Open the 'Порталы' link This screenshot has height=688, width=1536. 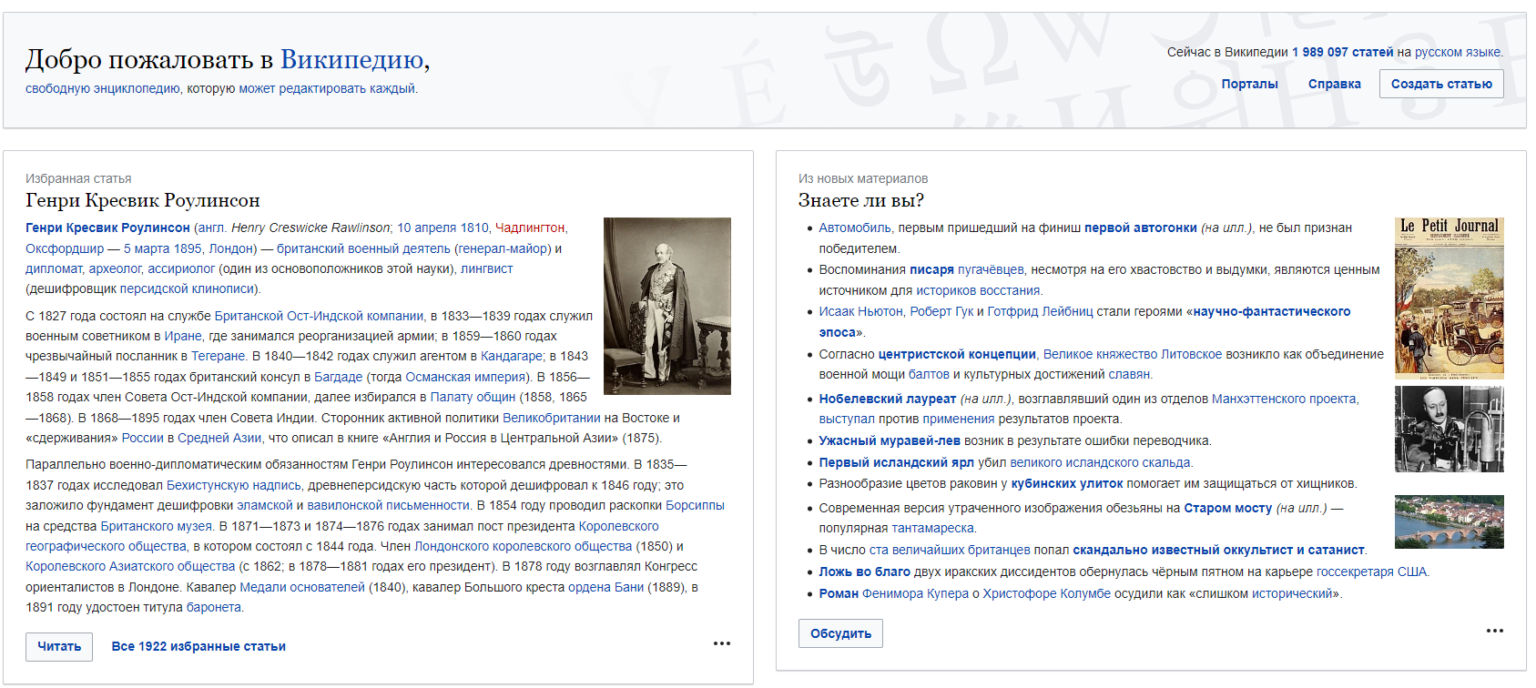(1249, 84)
